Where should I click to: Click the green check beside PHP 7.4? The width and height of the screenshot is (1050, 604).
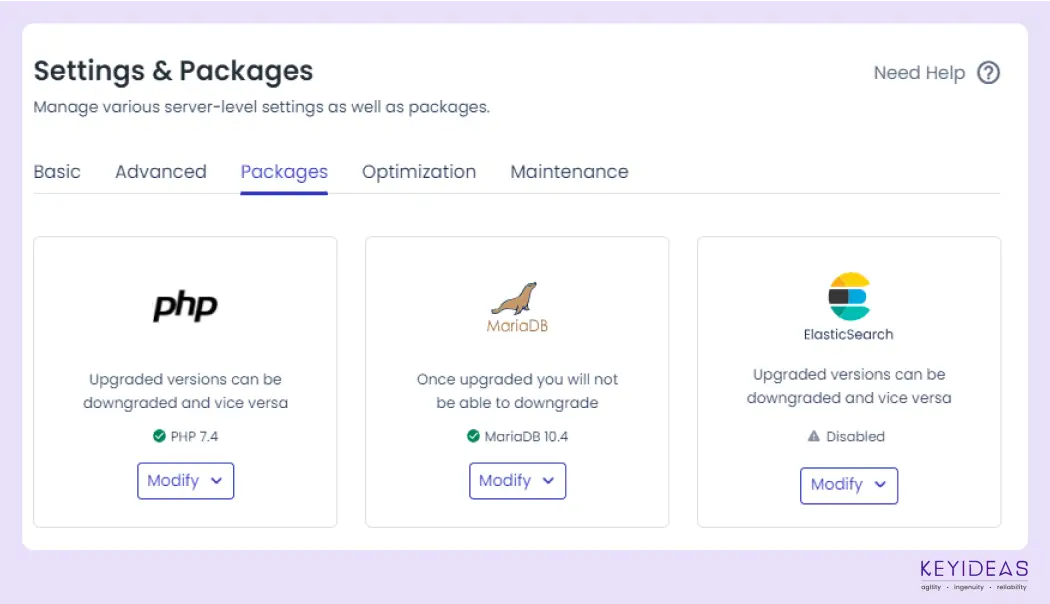[x=159, y=436]
